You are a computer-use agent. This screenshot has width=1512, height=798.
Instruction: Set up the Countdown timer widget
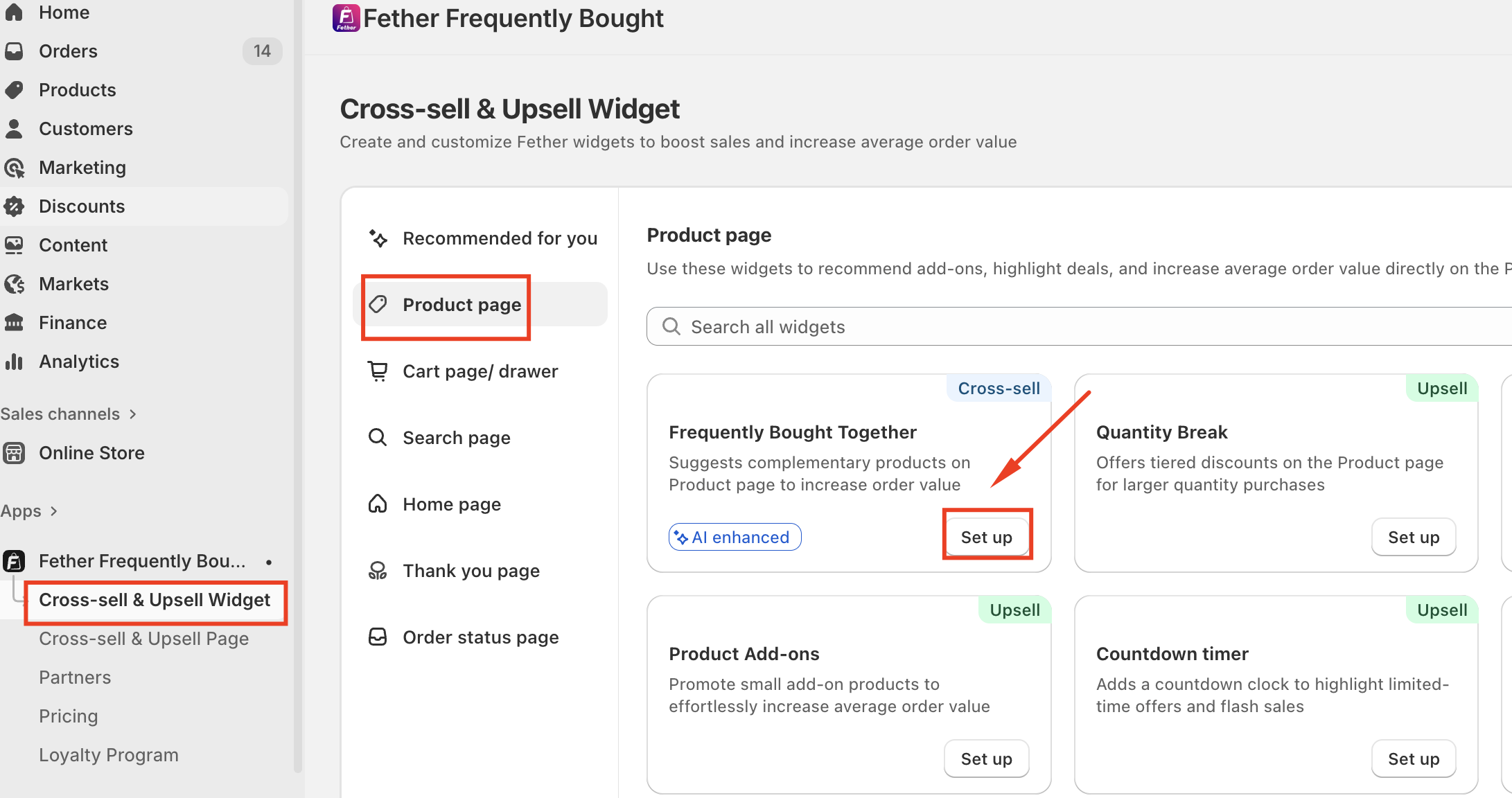(x=1414, y=759)
